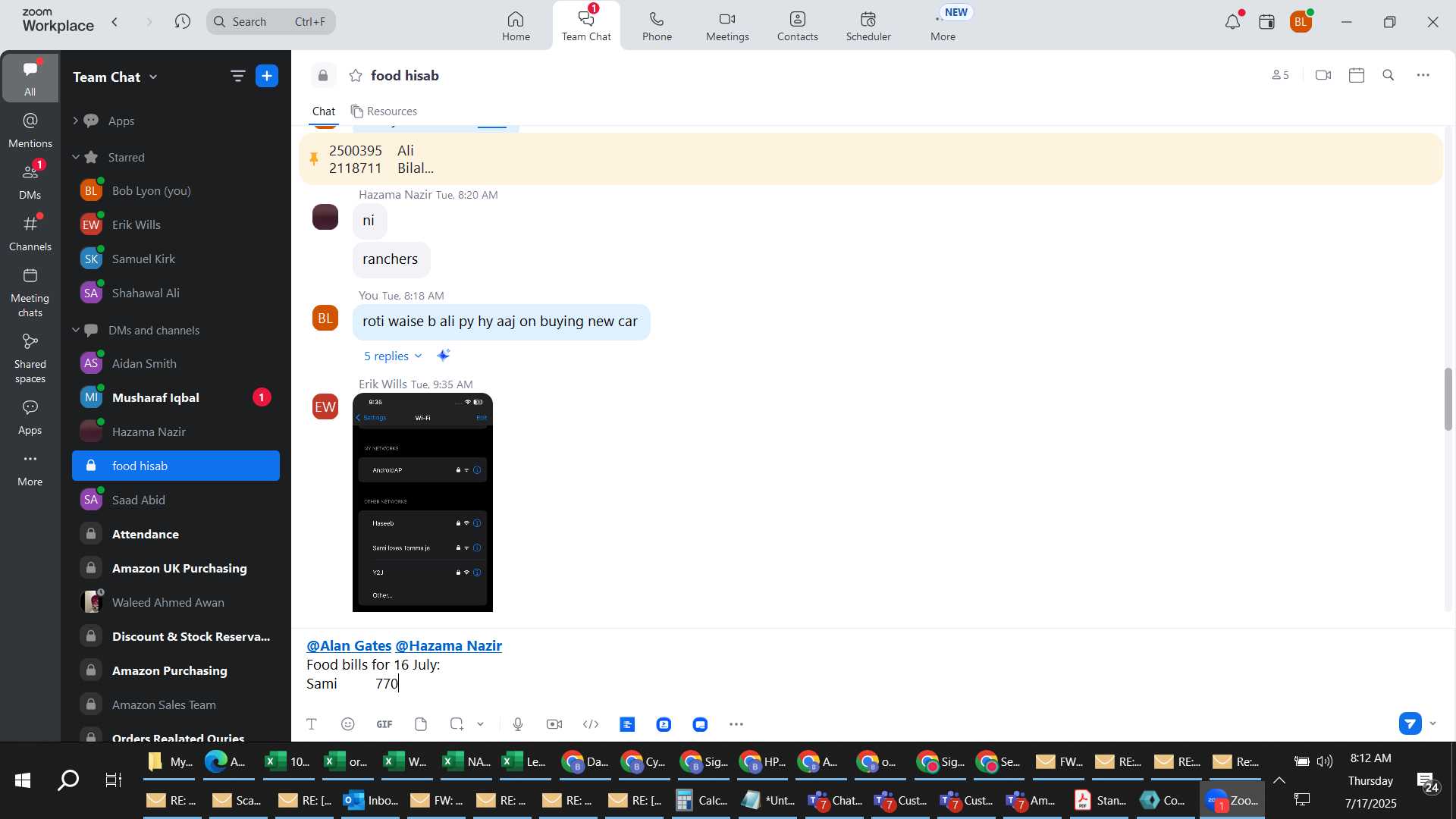1456x819 pixels.
Task: Open more composer options ellipsis
Action: tap(736, 724)
